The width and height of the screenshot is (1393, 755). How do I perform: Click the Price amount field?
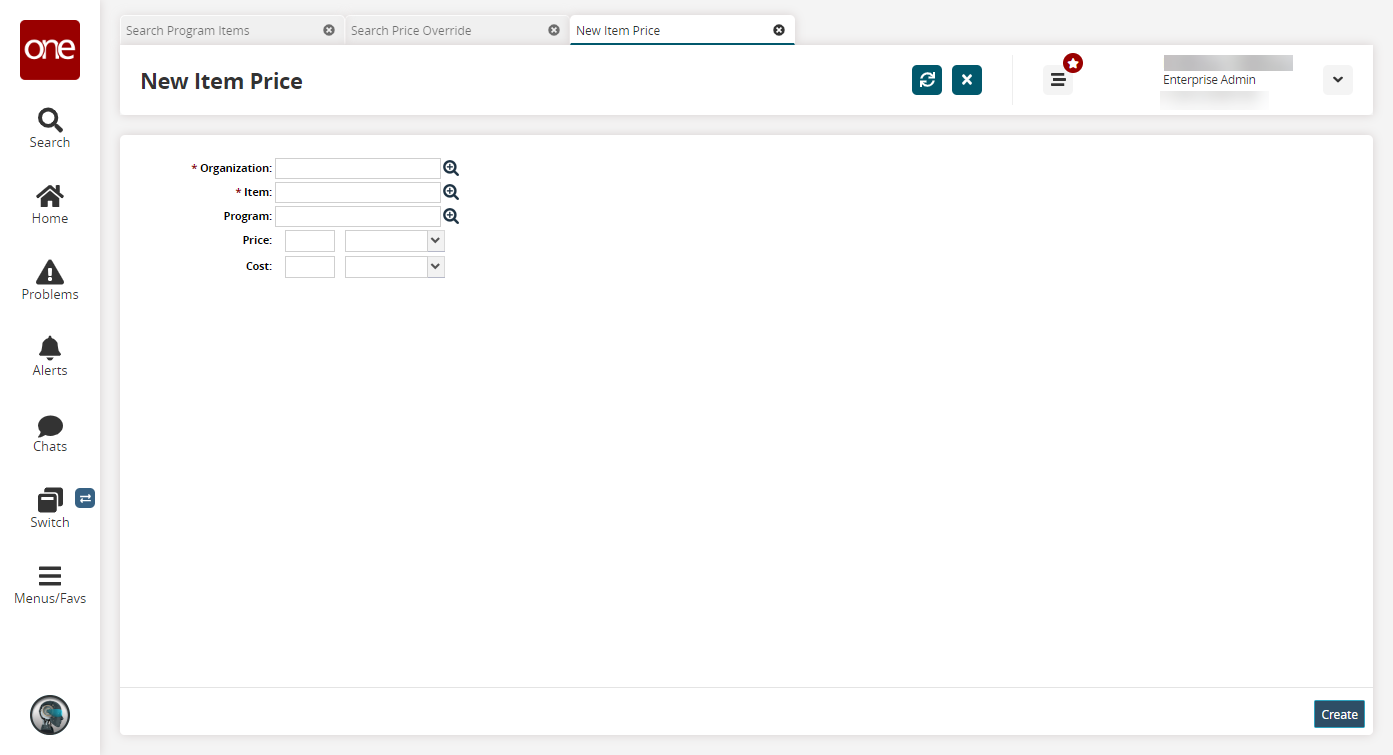pos(310,241)
